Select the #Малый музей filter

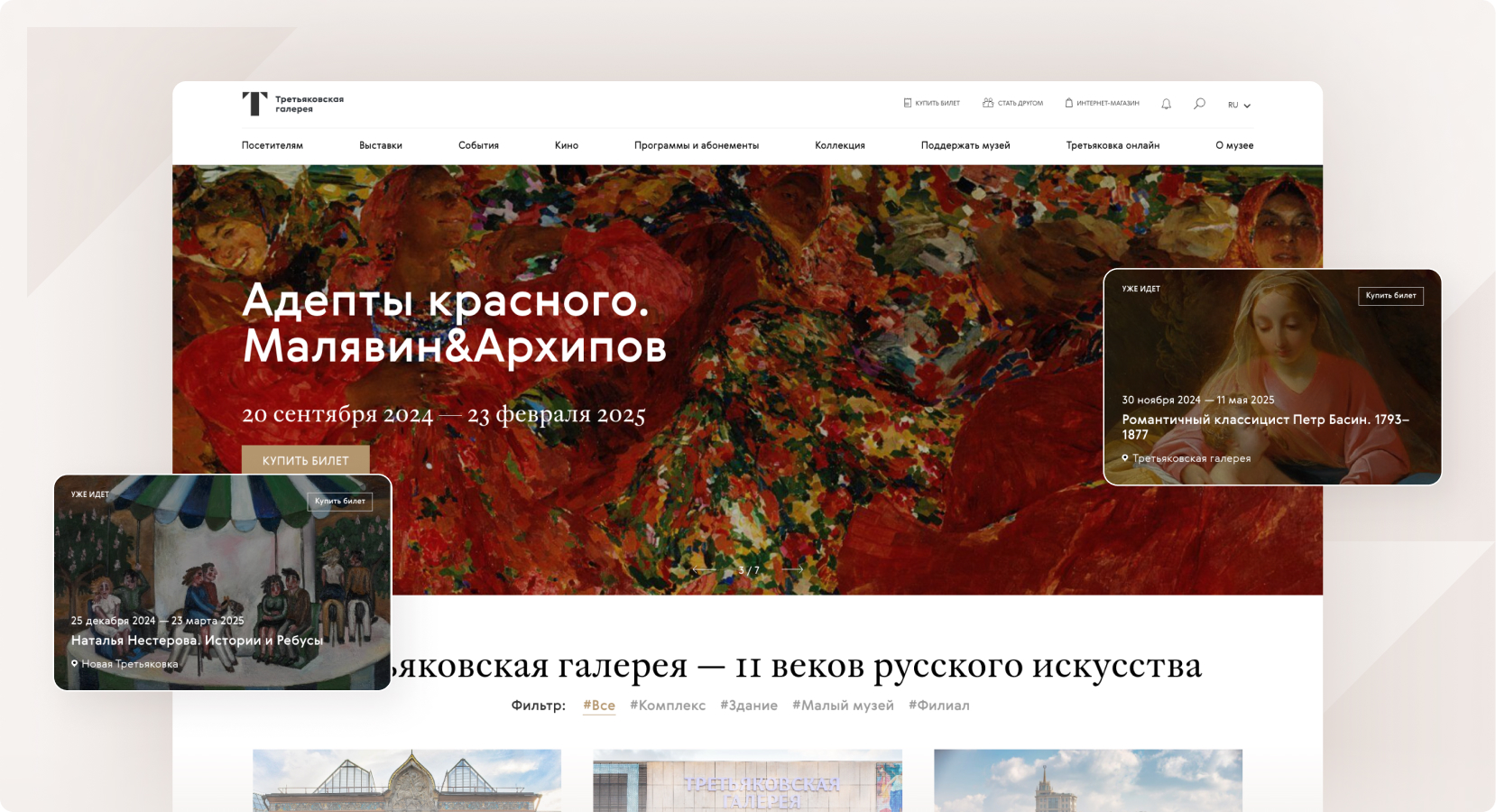843,706
